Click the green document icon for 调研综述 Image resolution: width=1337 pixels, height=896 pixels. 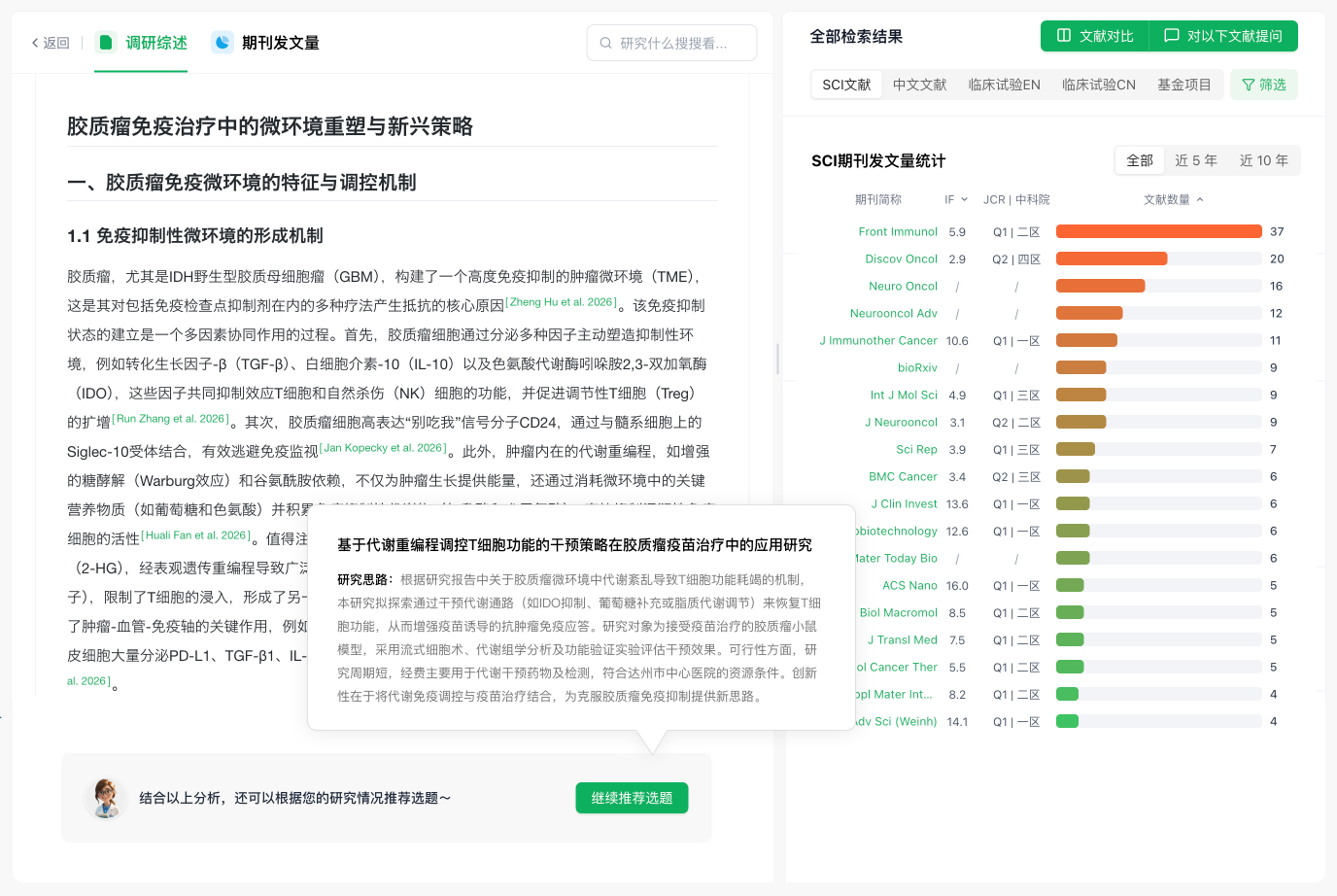[106, 42]
